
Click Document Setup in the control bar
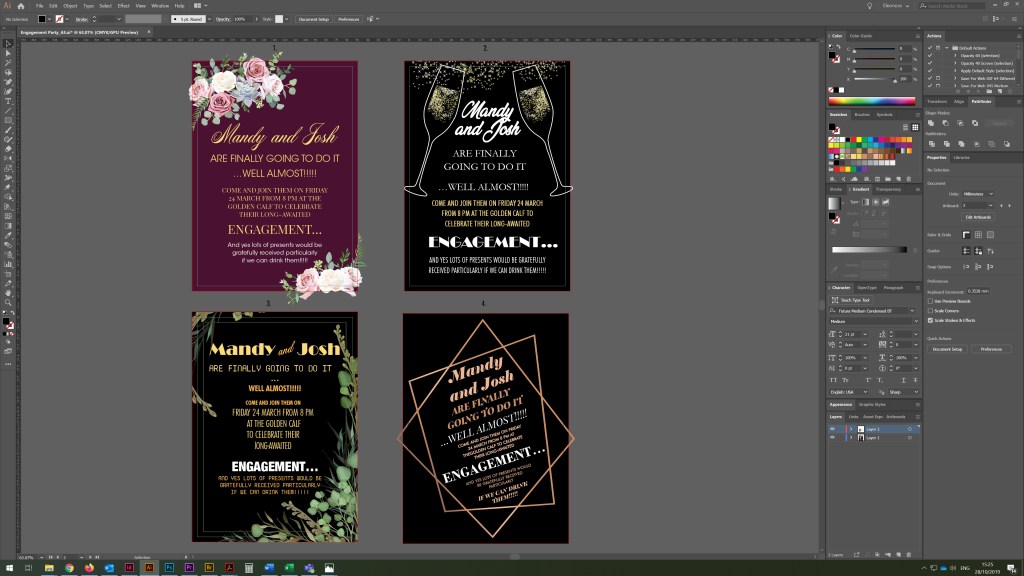point(314,19)
